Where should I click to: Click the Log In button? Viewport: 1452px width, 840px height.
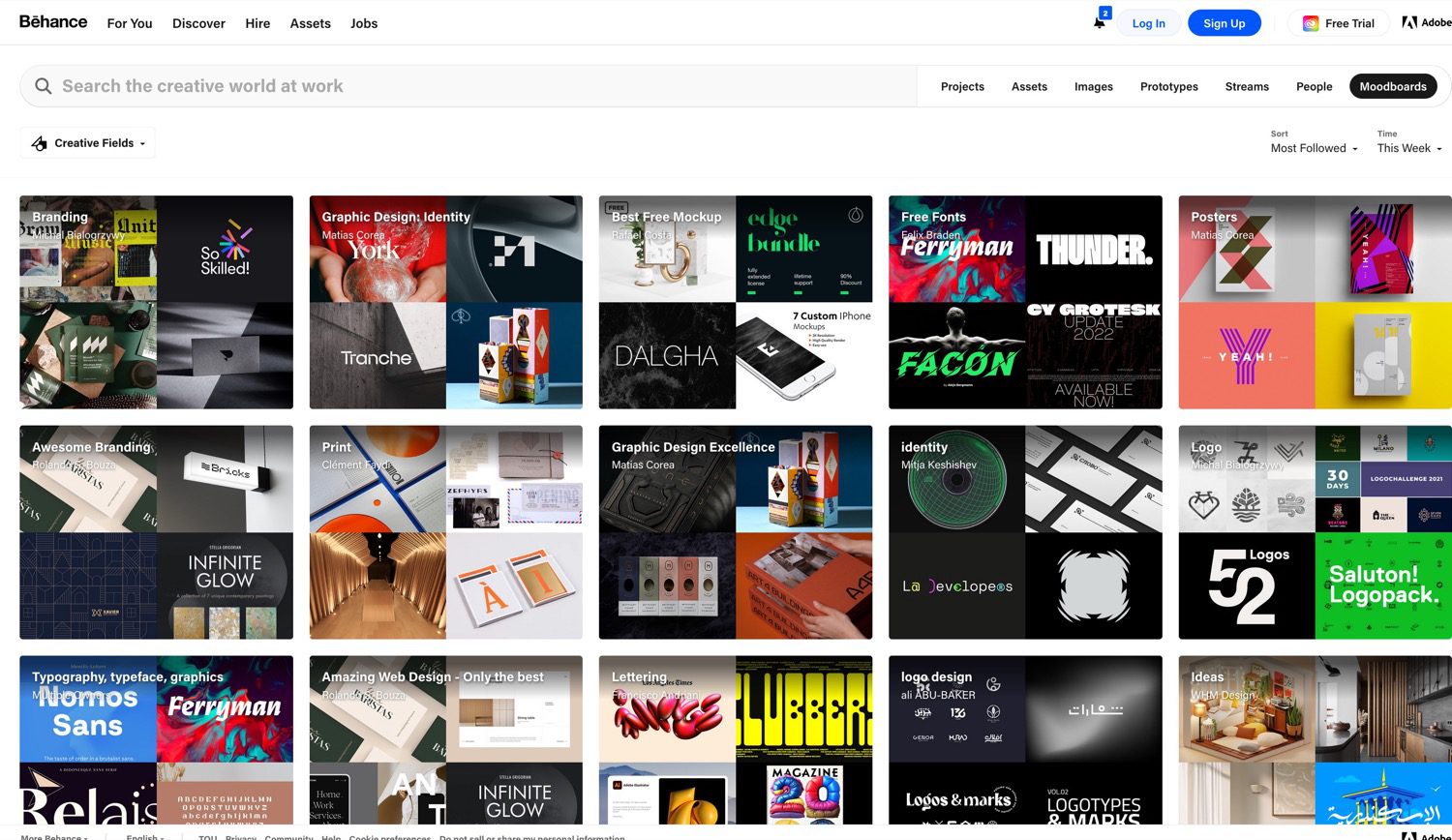tap(1148, 22)
